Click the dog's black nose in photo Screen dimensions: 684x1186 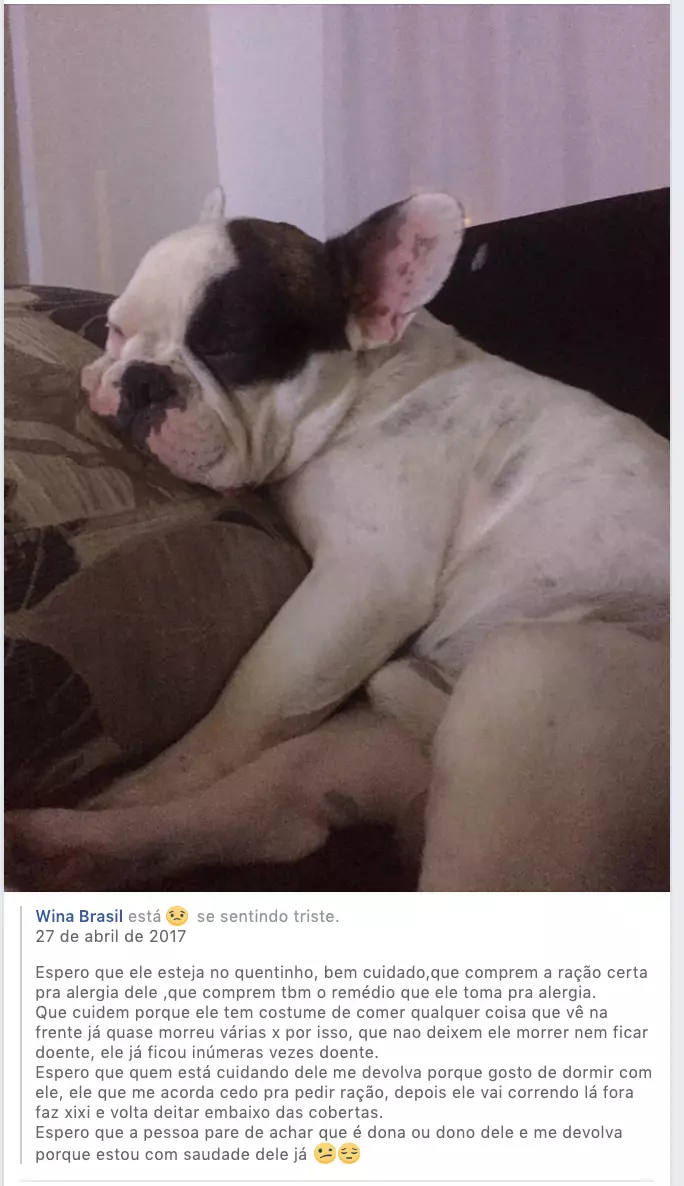pos(148,387)
